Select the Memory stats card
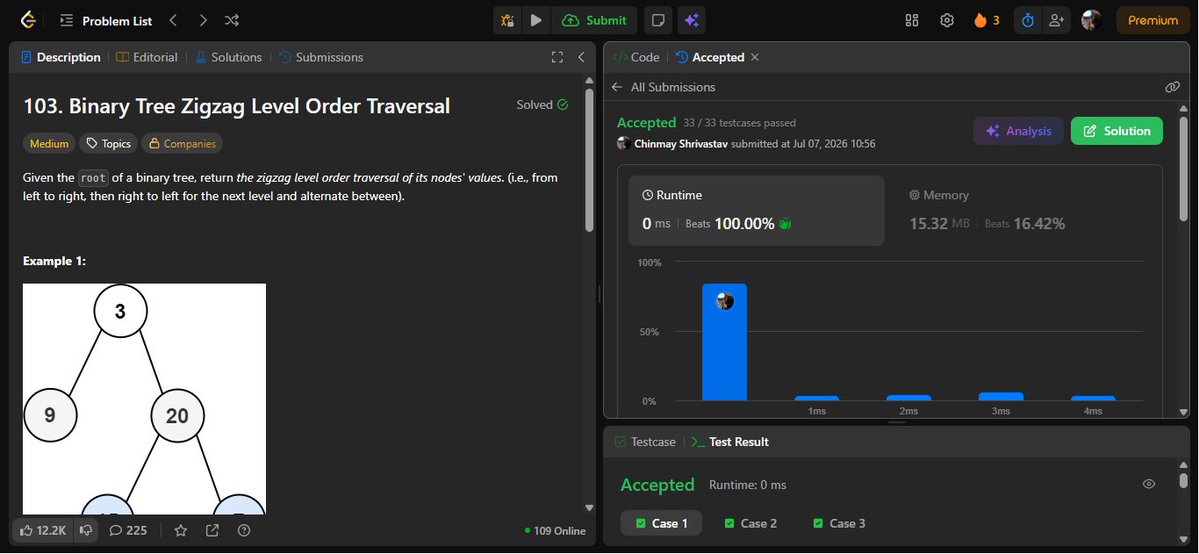Screen dimensions: 1199x554 pyautogui.click(x=1022, y=210)
